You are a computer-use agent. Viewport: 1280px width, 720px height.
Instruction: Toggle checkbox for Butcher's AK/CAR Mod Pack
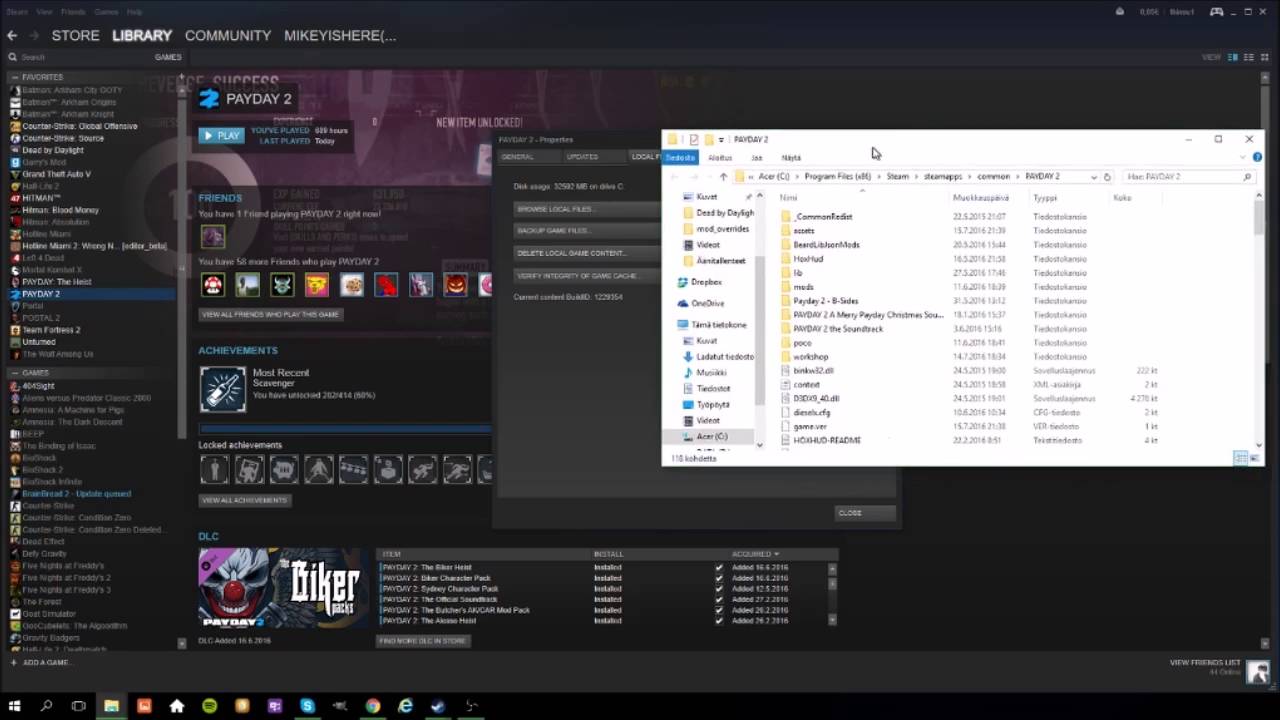click(718, 610)
